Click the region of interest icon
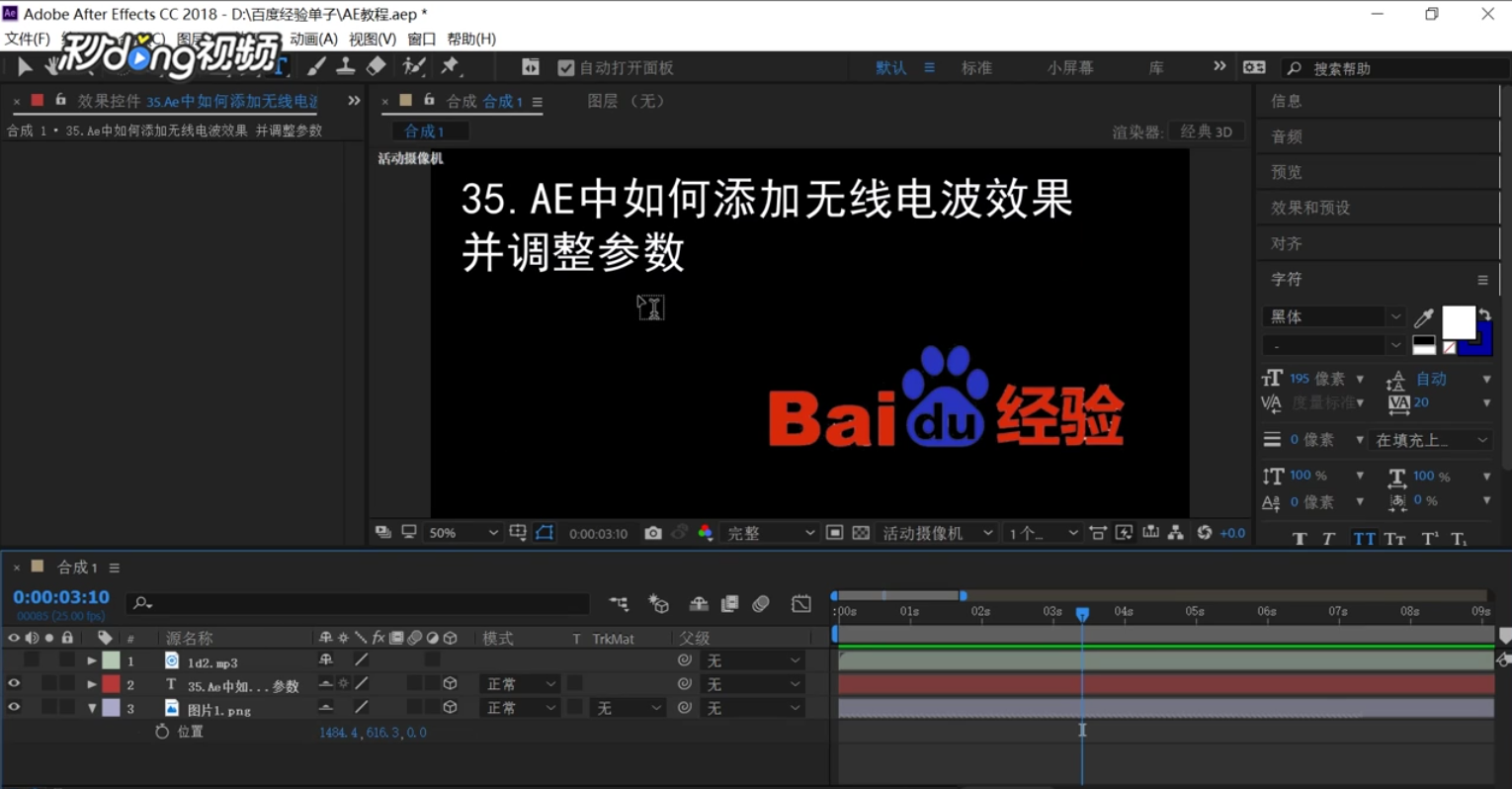Image resolution: width=1512 pixels, height=789 pixels. click(834, 533)
